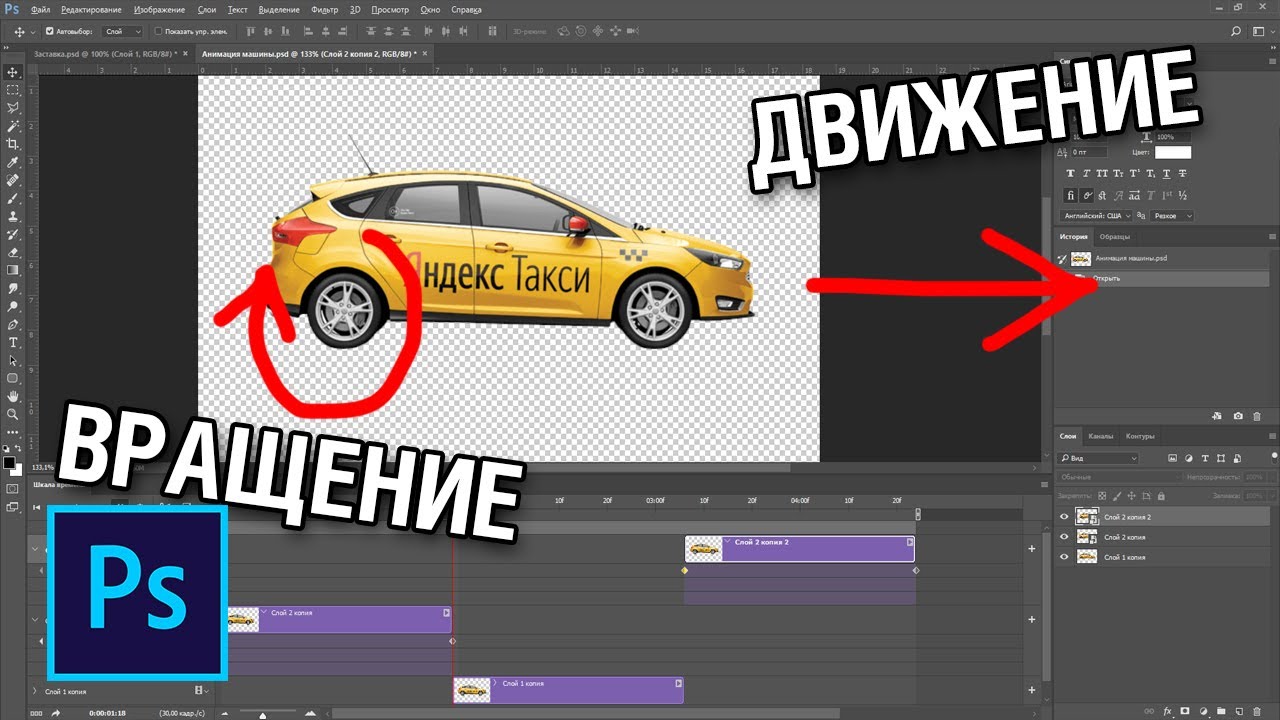
Task: Open the Файл menu
Action: [x=41, y=9]
